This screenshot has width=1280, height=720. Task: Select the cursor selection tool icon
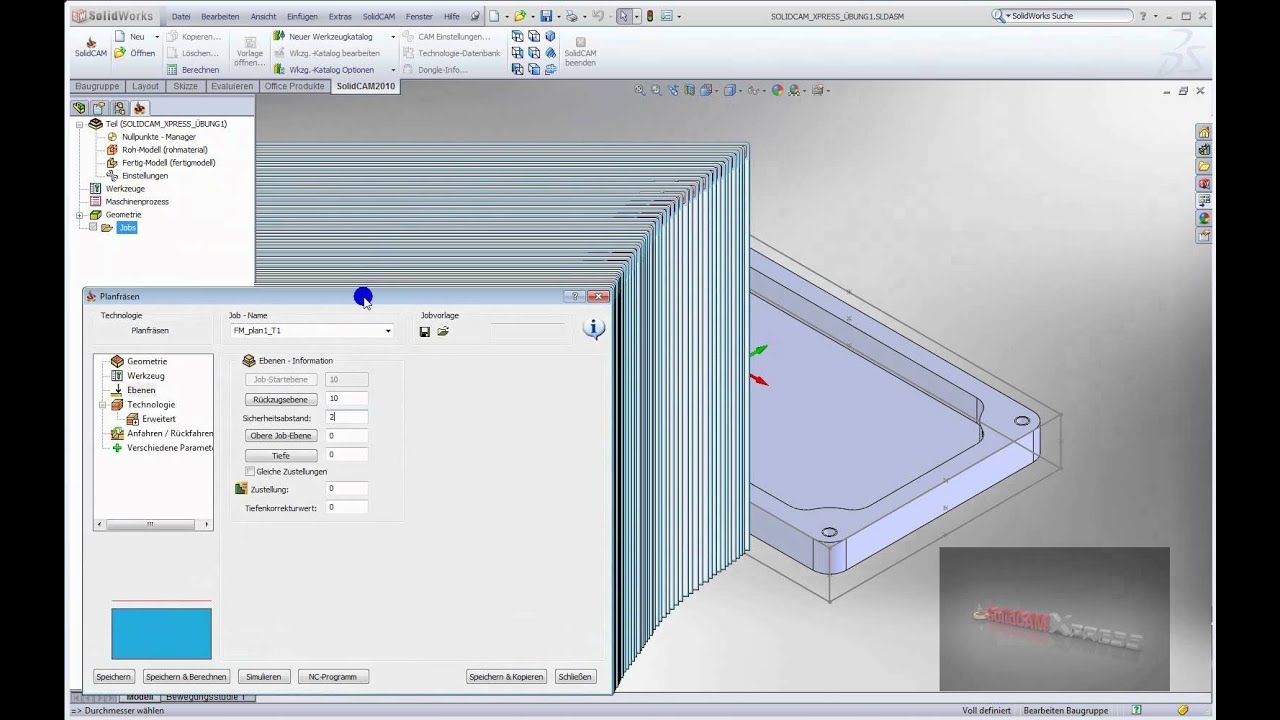[623, 16]
